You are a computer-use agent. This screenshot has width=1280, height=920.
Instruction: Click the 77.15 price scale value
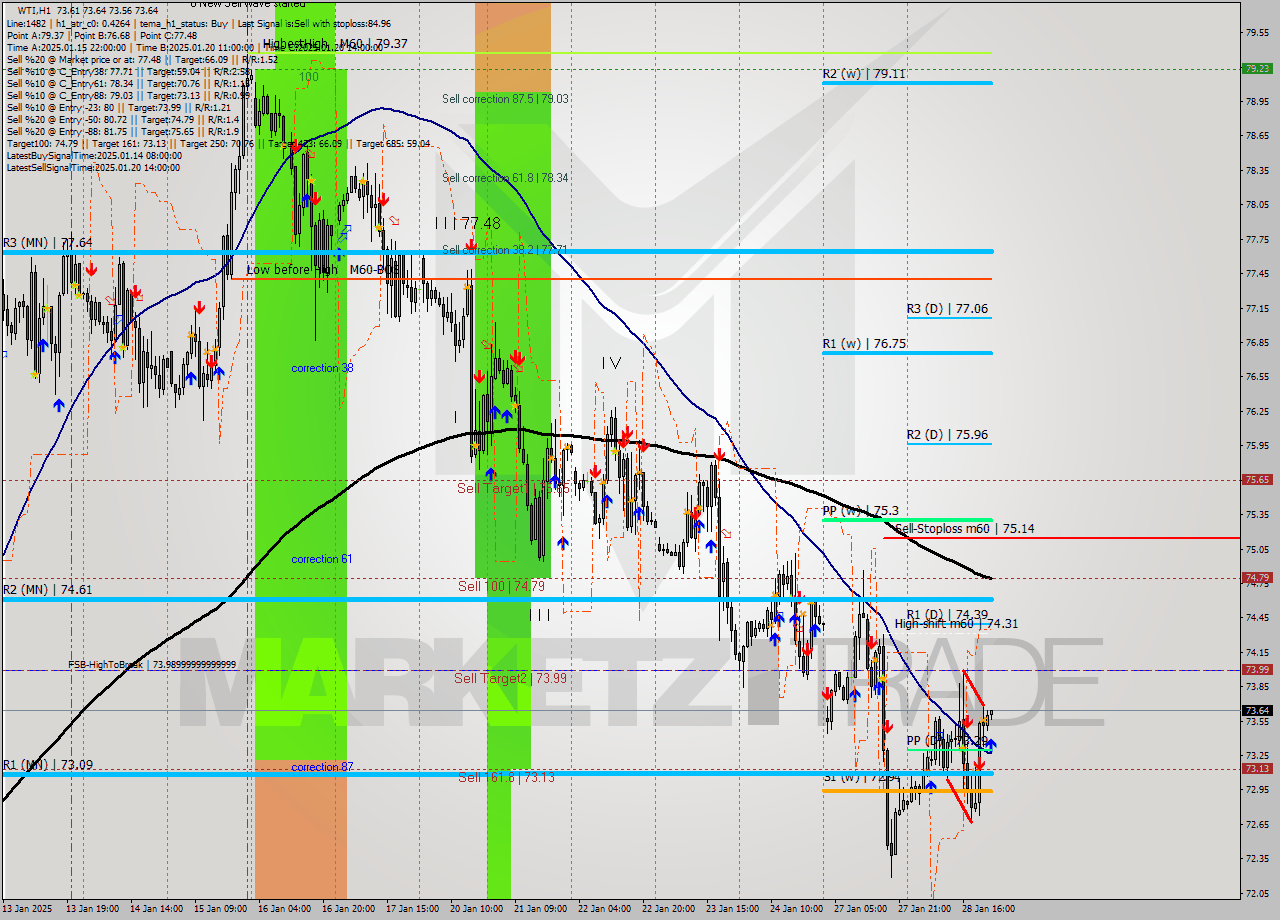pos(1257,308)
